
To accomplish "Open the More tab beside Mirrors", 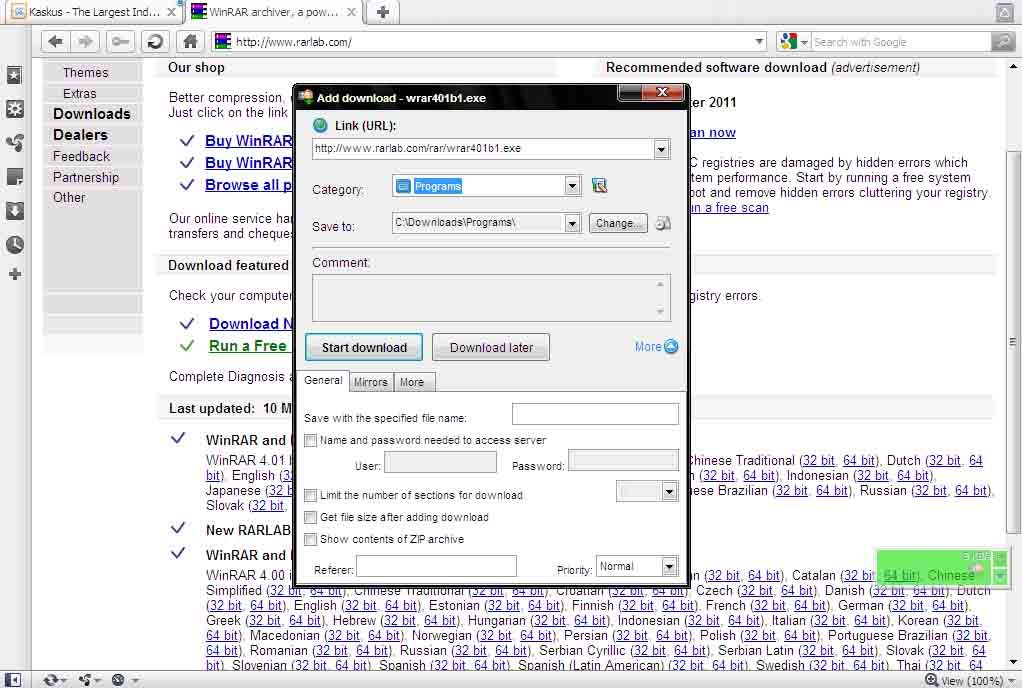I will pyautogui.click(x=412, y=382).
